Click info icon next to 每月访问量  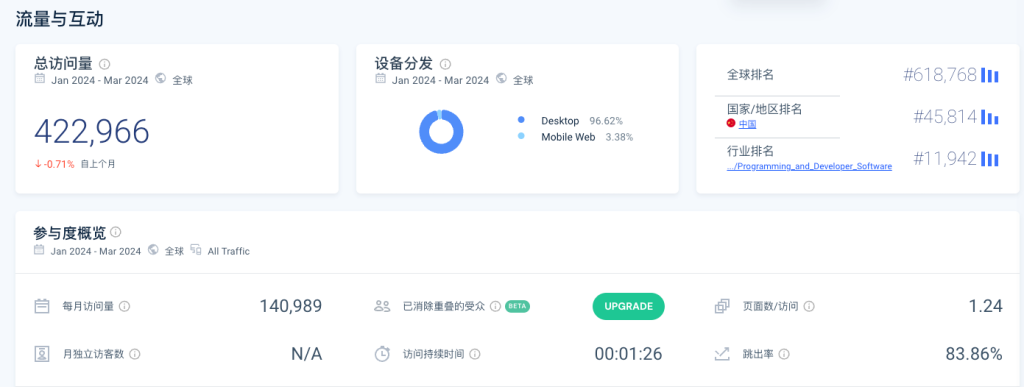(x=124, y=306)
